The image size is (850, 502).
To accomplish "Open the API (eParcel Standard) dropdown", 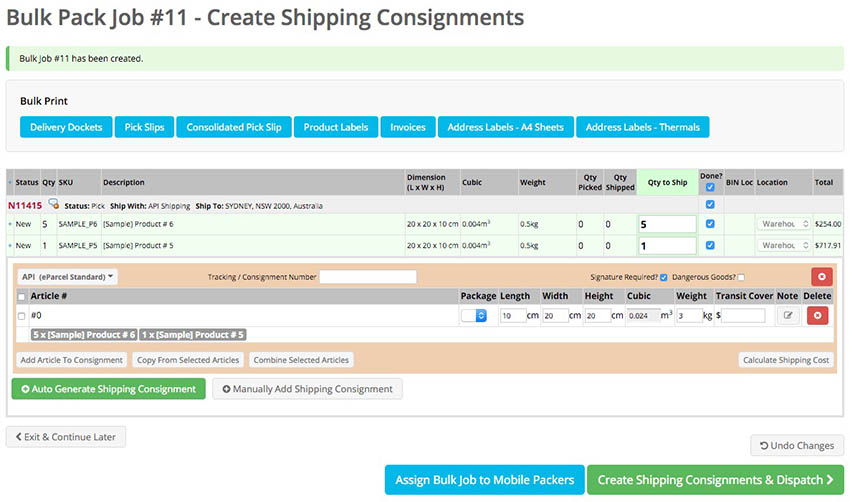I will (68, 276).
